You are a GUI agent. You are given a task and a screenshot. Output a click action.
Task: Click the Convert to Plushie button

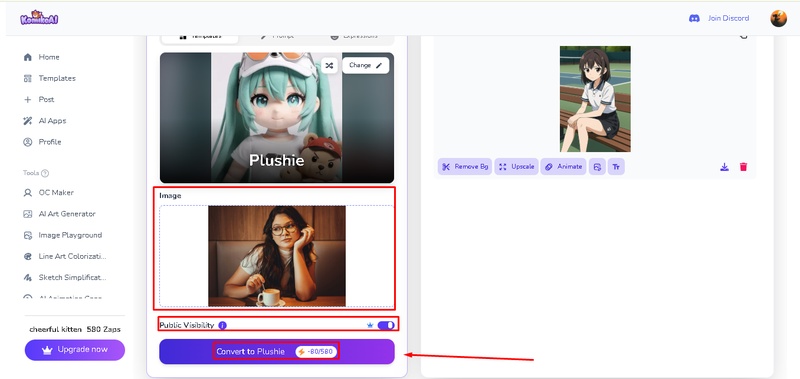click(x=277, y=352)
